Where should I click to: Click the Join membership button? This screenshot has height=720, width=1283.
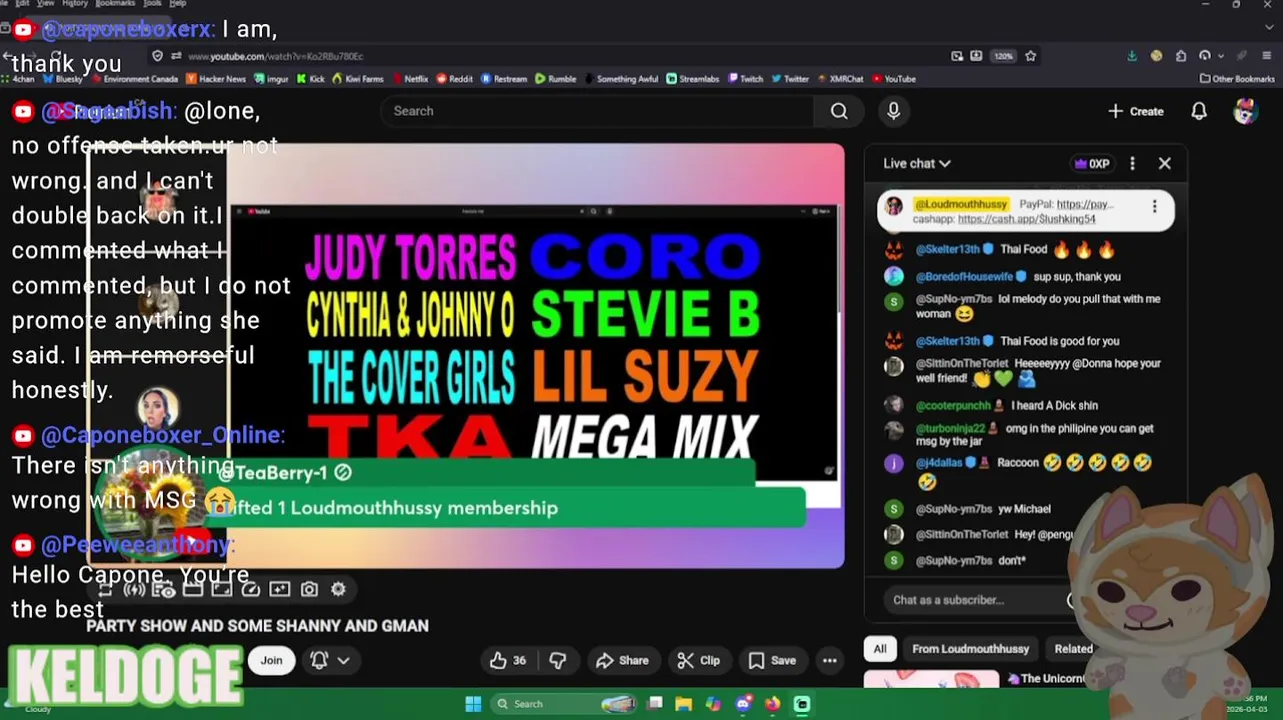click(272, 660)
